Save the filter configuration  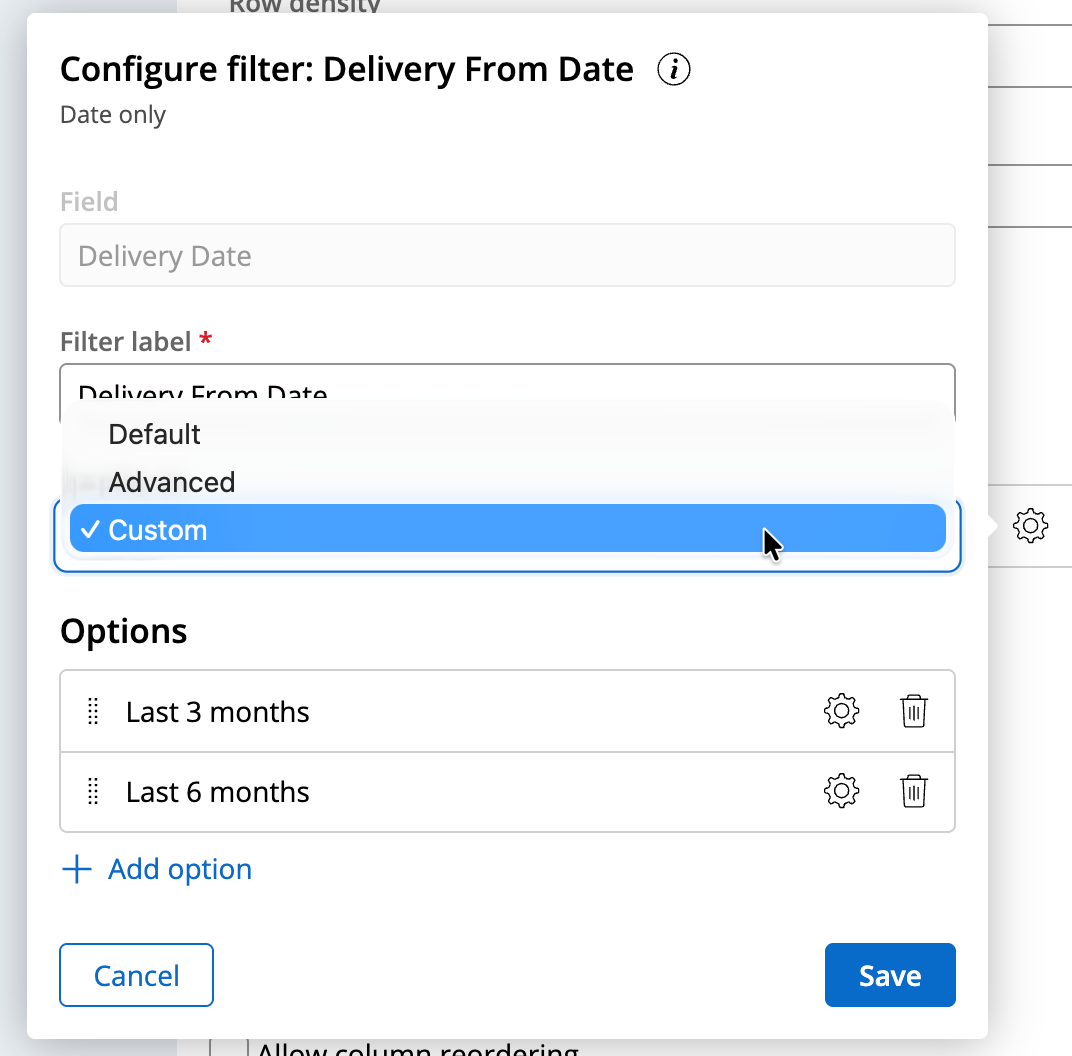coord(890,975)
